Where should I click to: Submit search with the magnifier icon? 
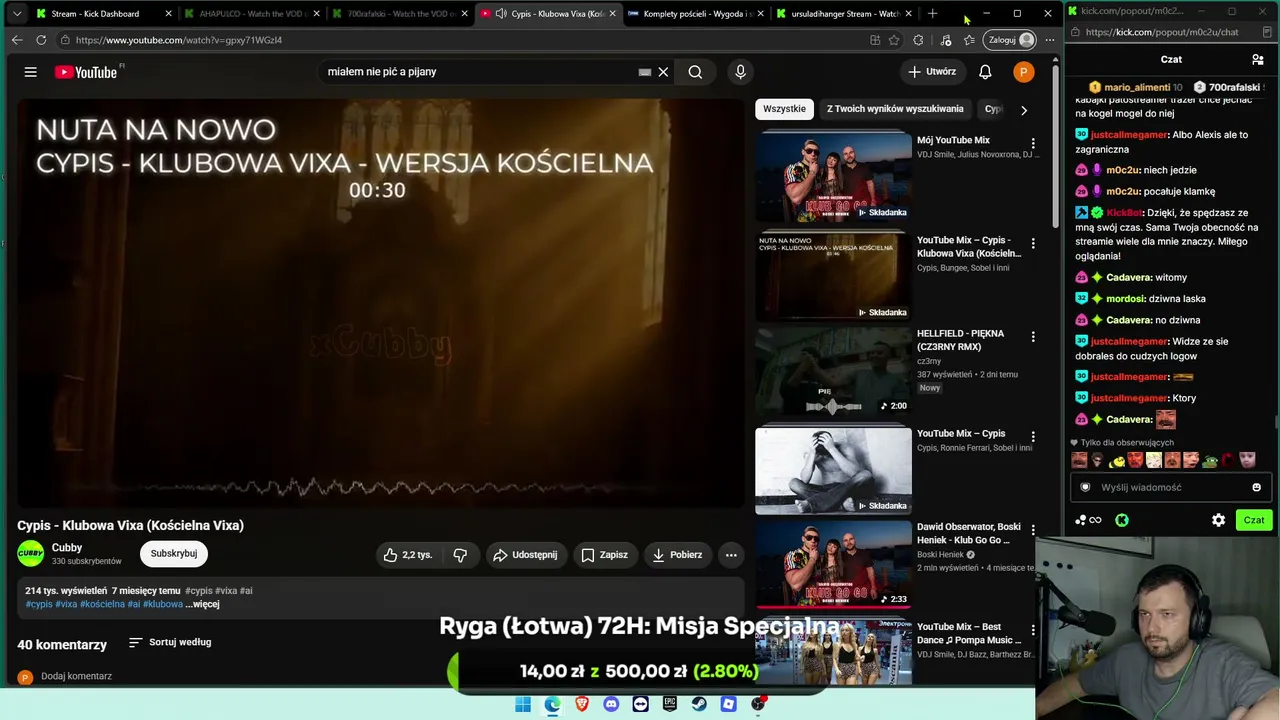click(x=695, y=72)
